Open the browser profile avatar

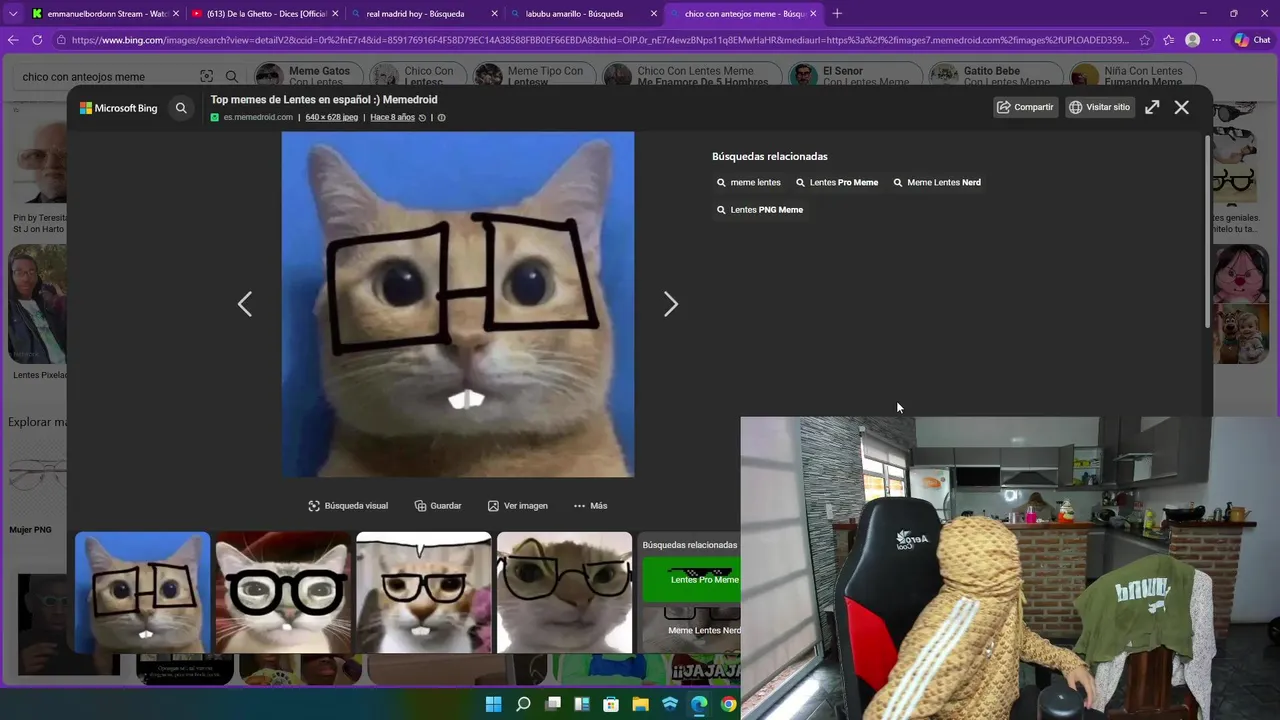coord(1192,40)
